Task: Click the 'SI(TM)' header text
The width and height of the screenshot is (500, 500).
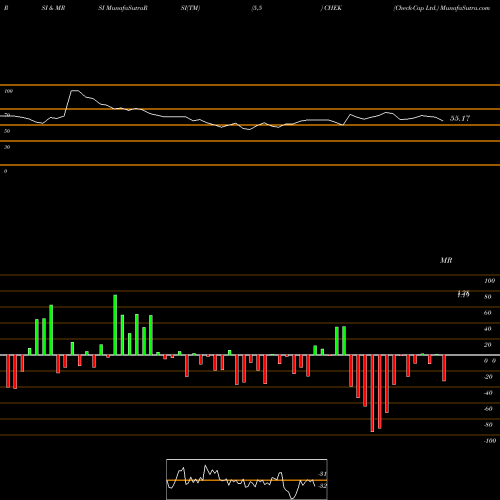Action: (190, 8)
